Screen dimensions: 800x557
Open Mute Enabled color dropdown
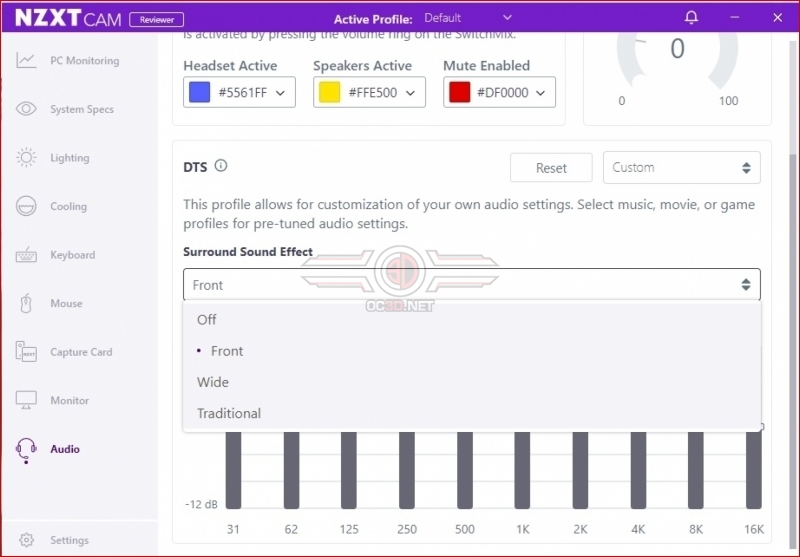[x=499, y=92]
